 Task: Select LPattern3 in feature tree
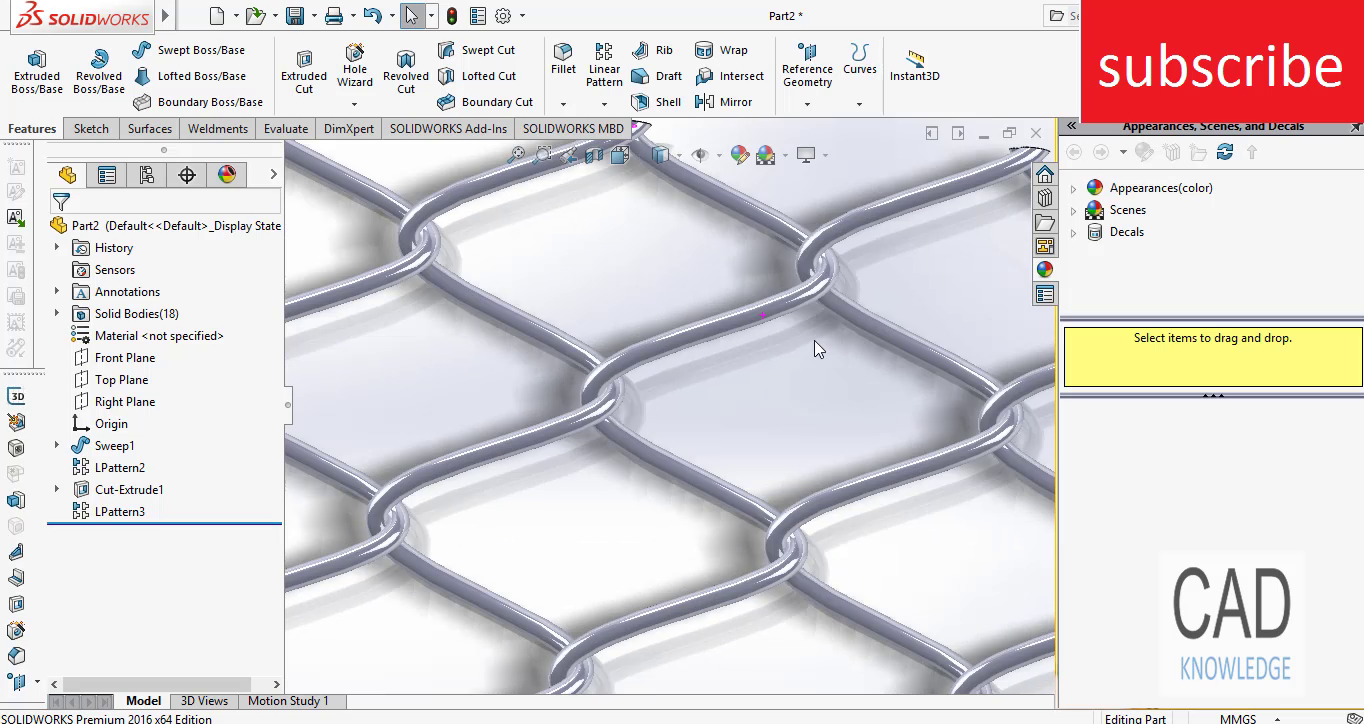point(109,512)
